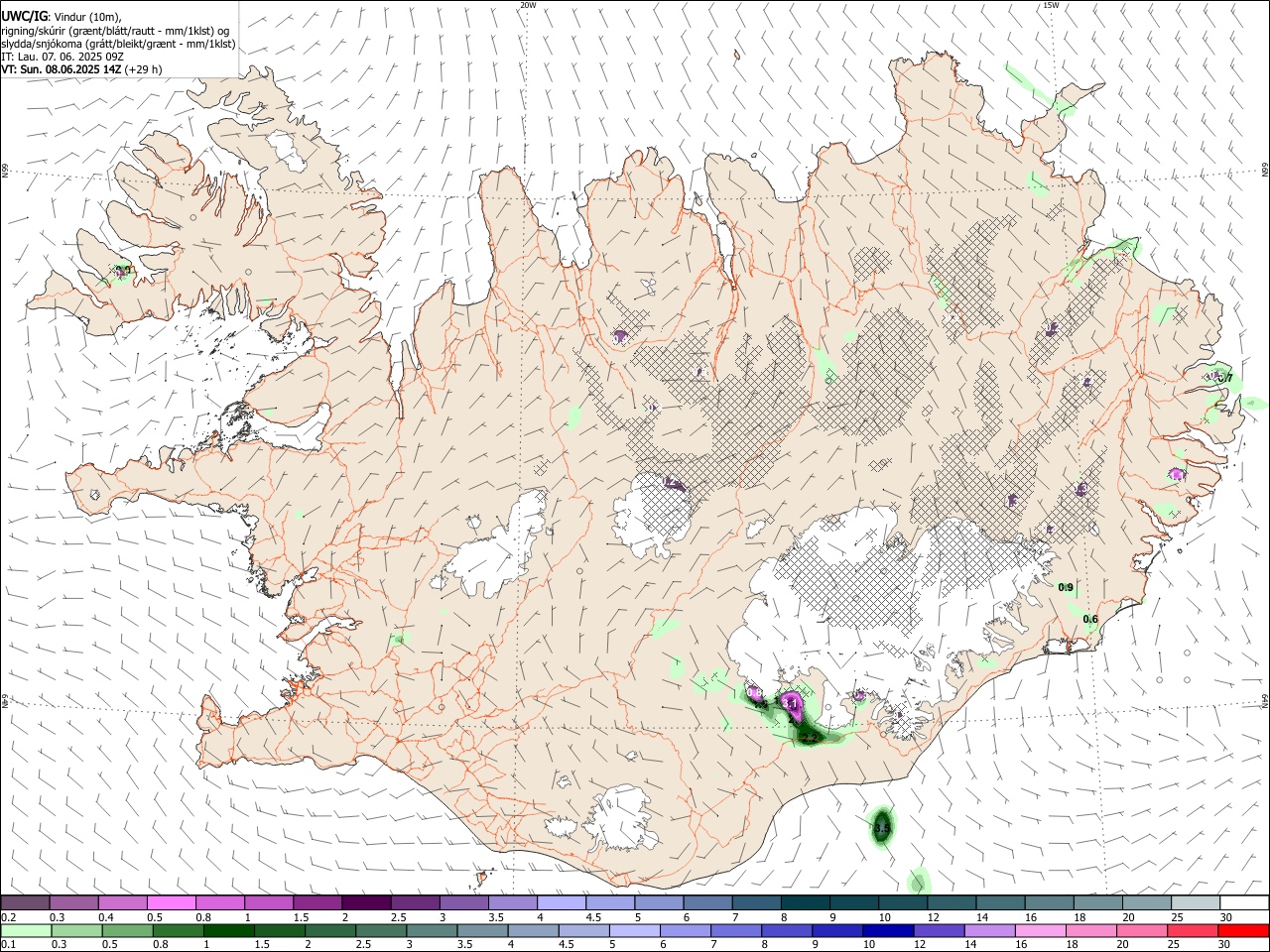Pick the white swatch ending the upper legend row
This screenshot has height=952, width=1270.
pyautogui.click(x=1243, y=903)
